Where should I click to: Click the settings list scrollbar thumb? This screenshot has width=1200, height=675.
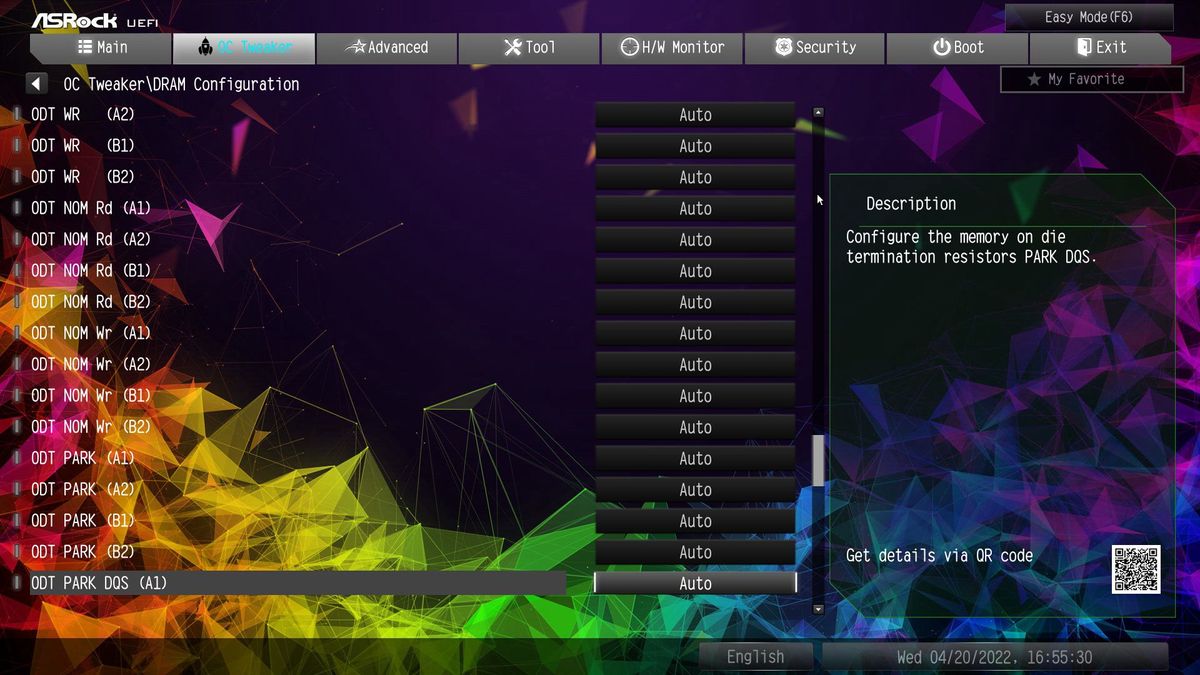[818, 461]
